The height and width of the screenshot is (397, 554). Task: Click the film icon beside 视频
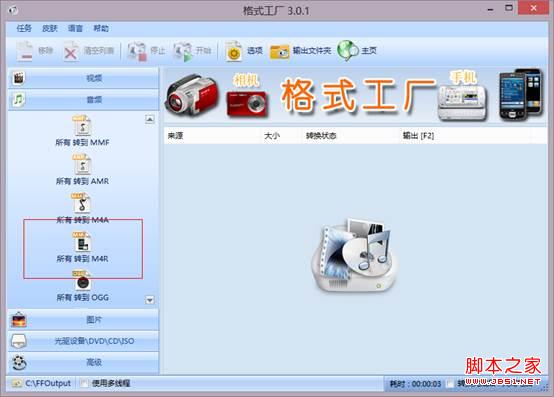pos(18,78)
